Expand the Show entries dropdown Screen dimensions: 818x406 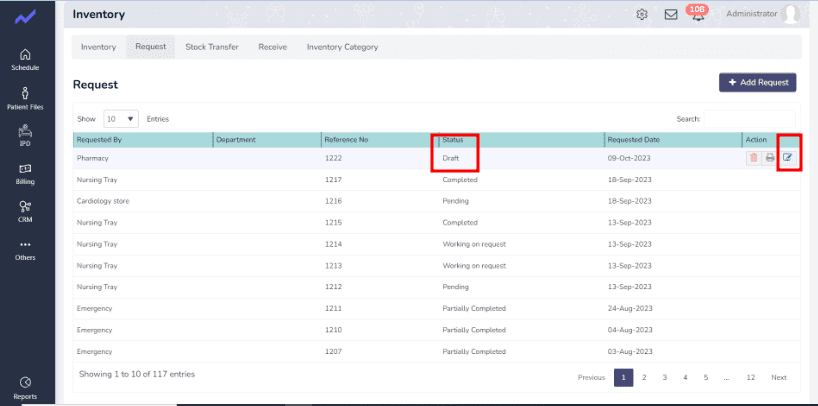point(120,118)
